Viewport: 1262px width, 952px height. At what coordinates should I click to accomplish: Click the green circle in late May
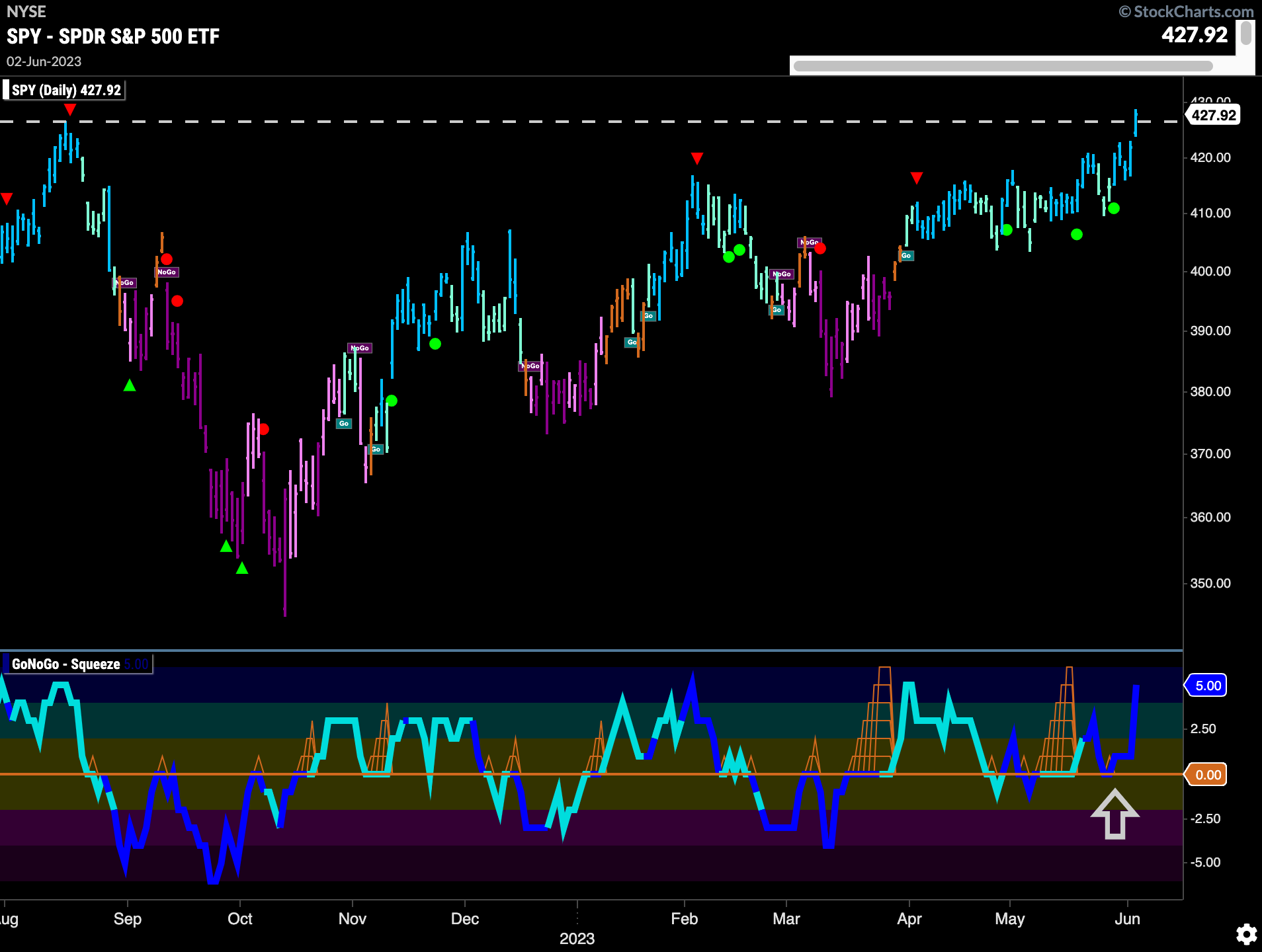click(1114, 208)
